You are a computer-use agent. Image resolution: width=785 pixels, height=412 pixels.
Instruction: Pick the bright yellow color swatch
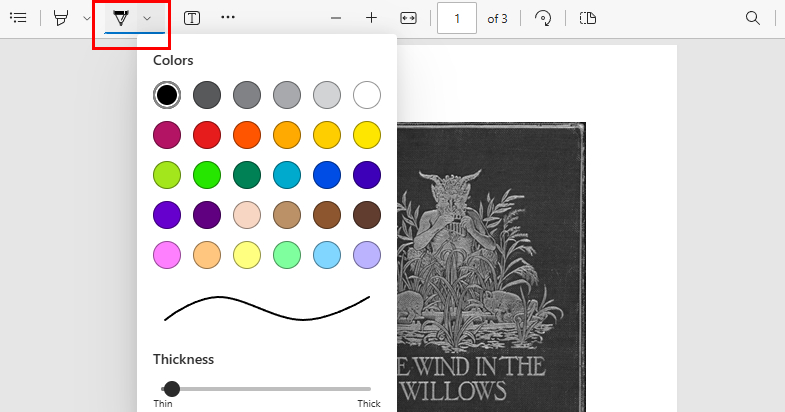point(367,135)
